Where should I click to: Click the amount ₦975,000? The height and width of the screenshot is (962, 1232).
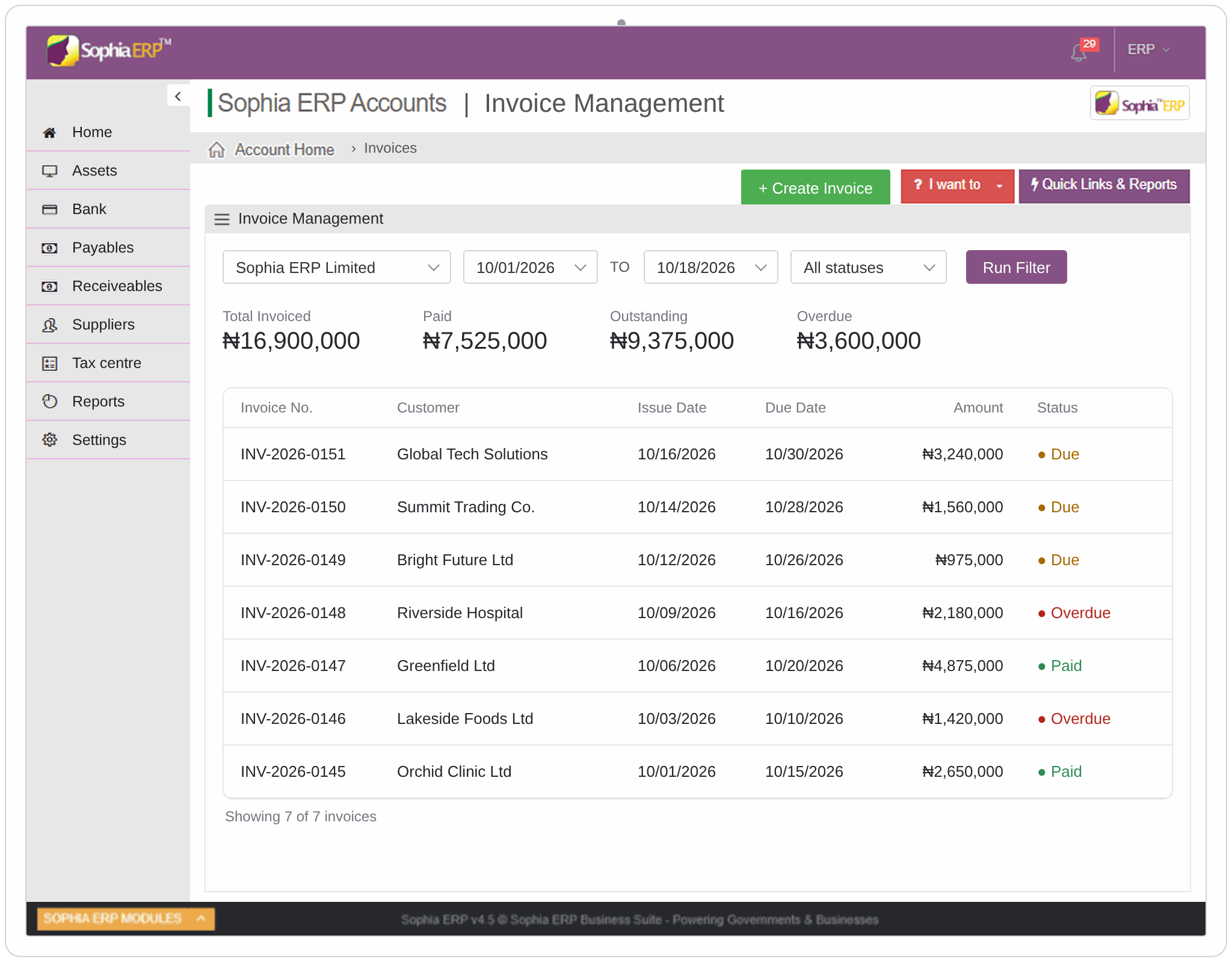[x=969, y=560]
